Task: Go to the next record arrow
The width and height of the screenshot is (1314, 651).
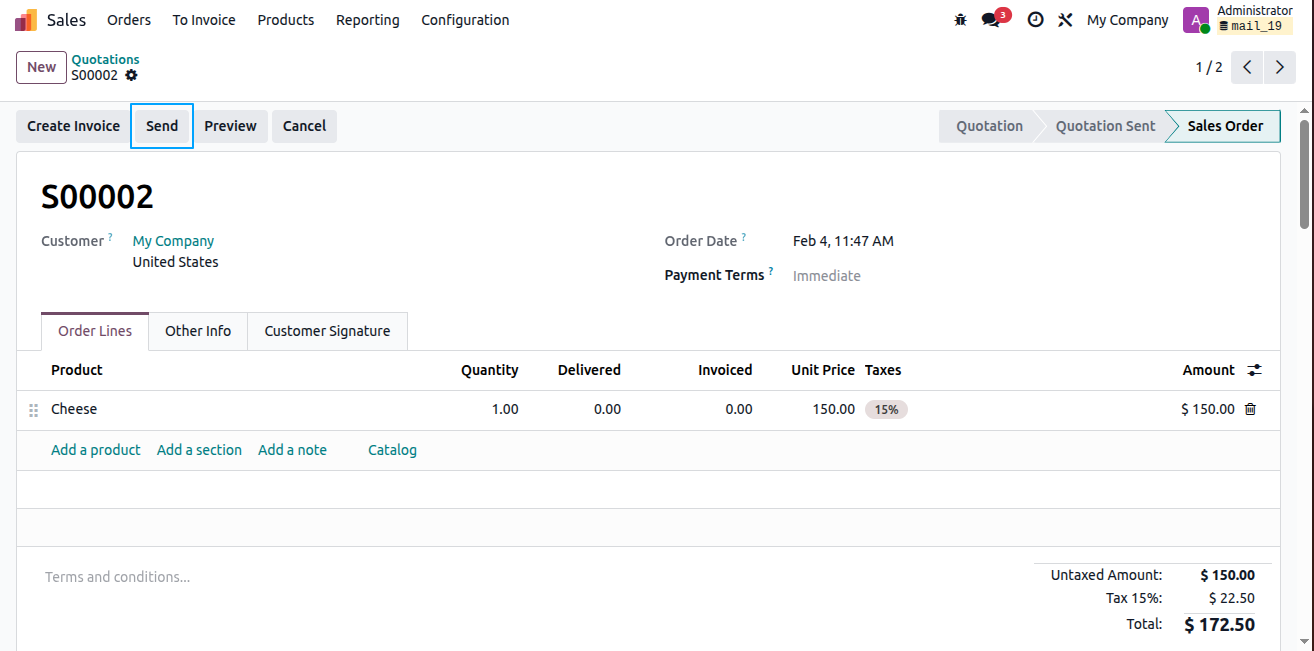Action: (x=1280, y=67)
